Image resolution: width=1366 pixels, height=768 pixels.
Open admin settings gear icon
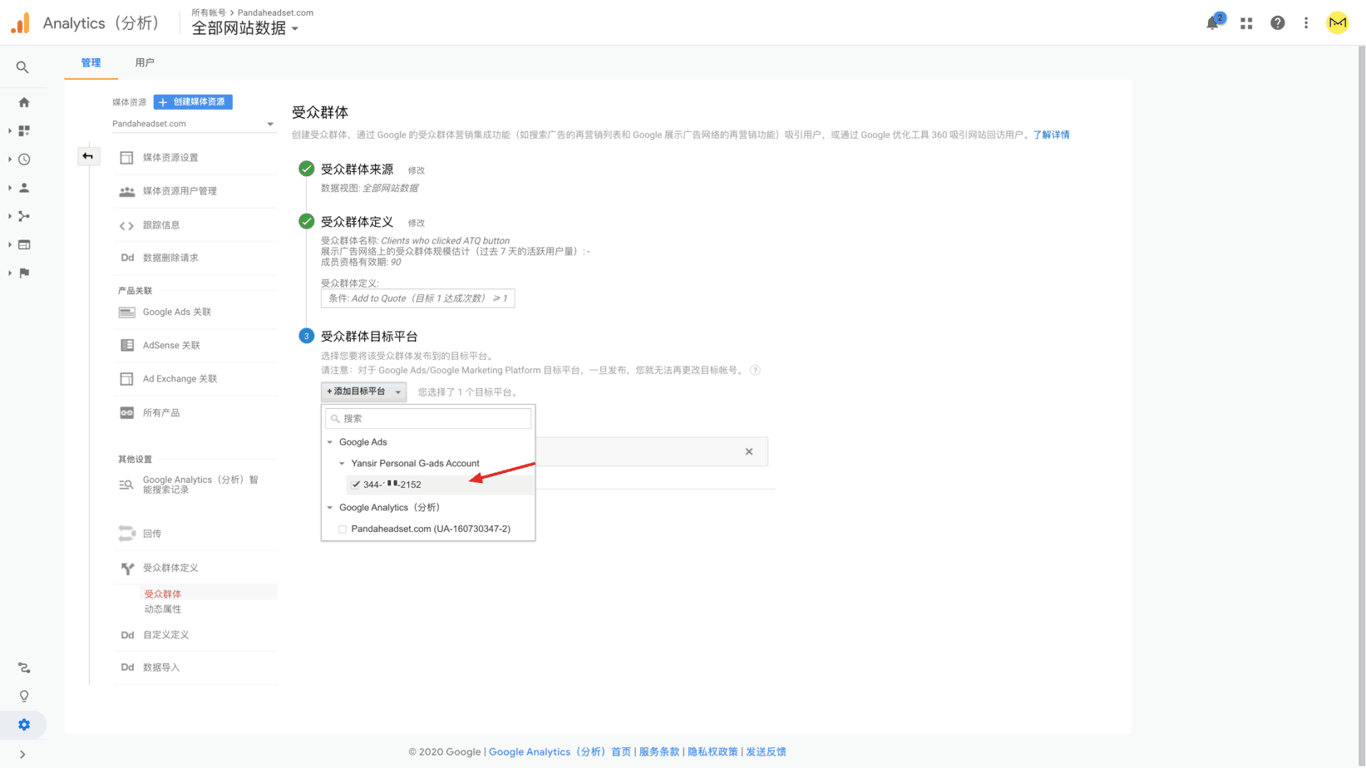coord(24,725)
